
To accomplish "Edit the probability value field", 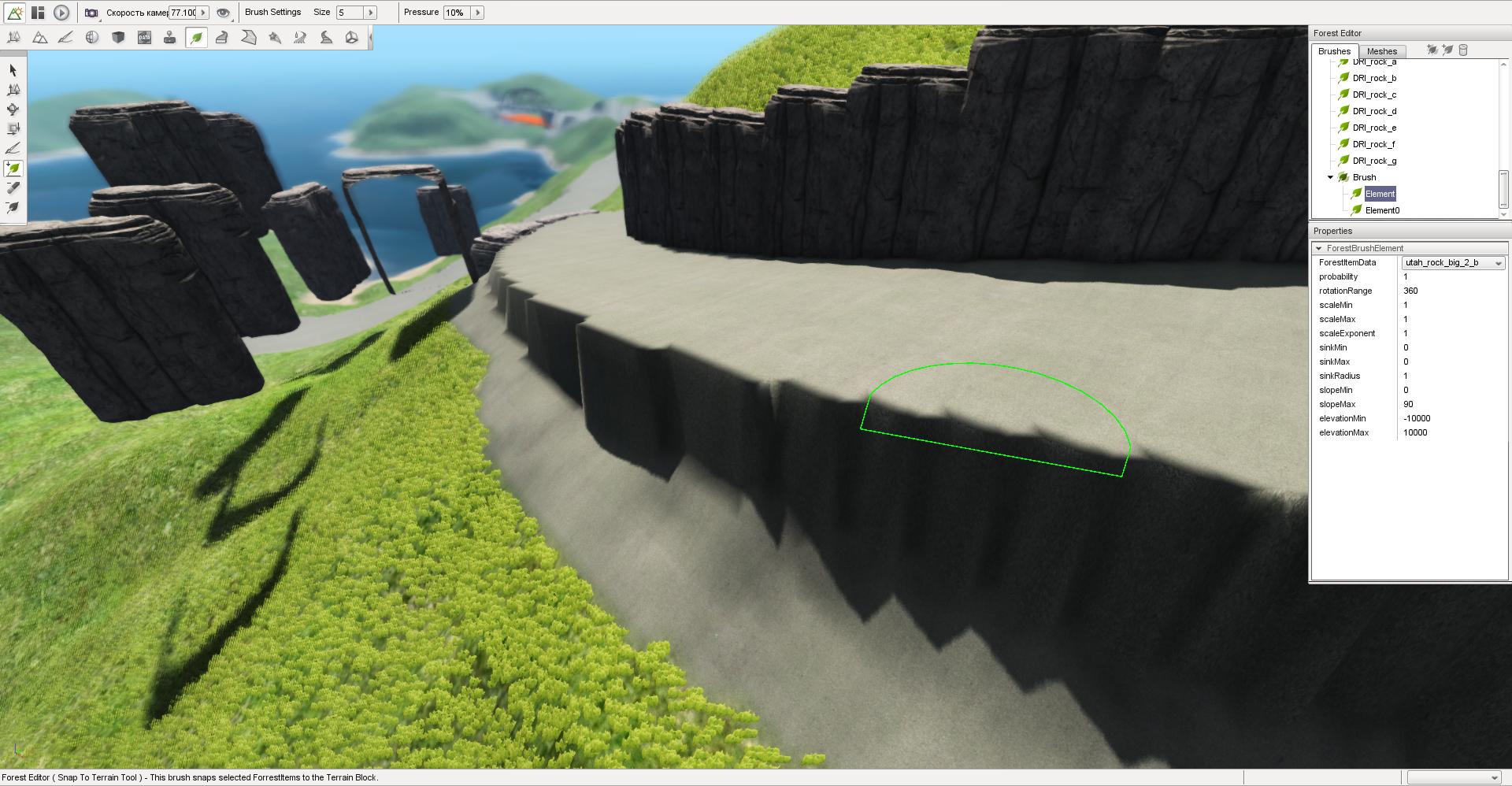I will (1453, 277).
